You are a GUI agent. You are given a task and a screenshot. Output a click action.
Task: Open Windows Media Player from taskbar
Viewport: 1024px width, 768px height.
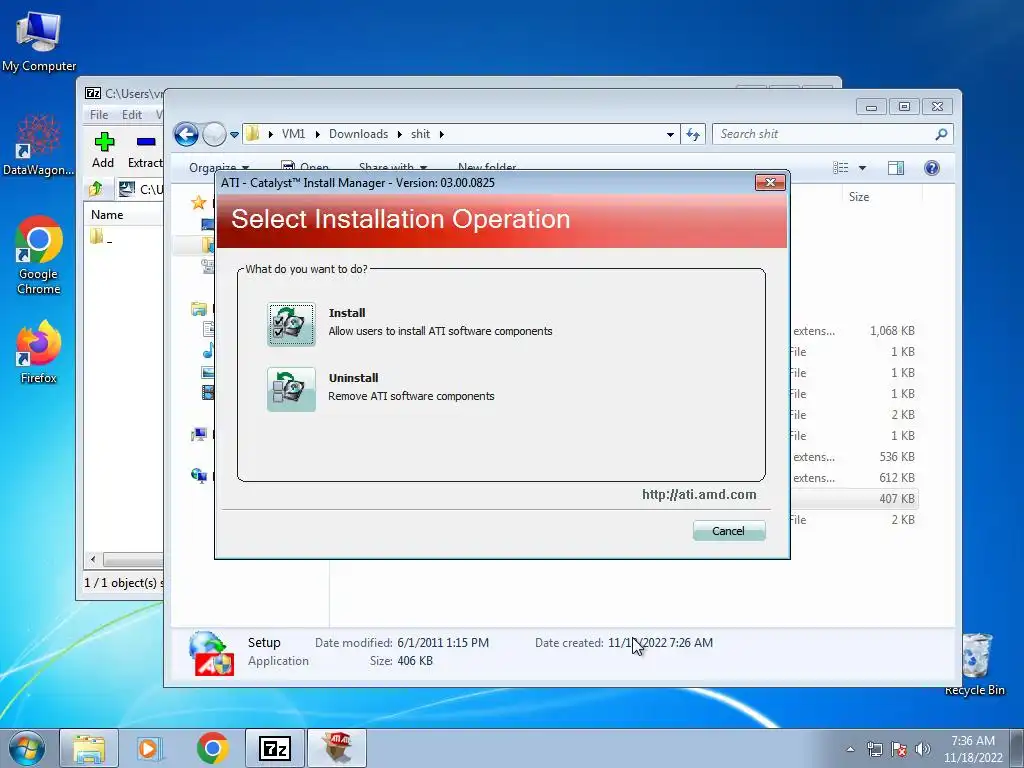coord(150,748)
